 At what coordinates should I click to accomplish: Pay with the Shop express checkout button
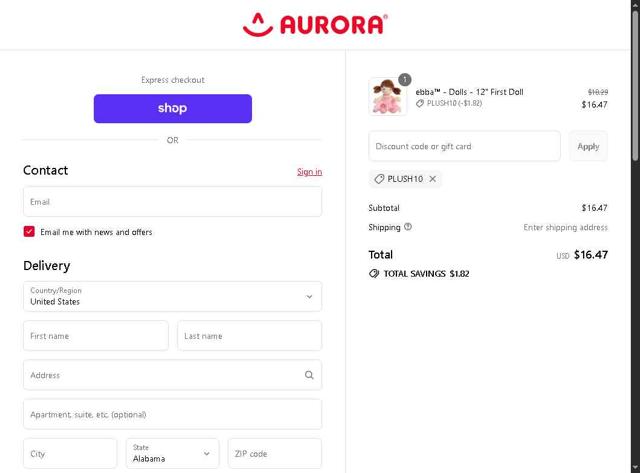173,109
